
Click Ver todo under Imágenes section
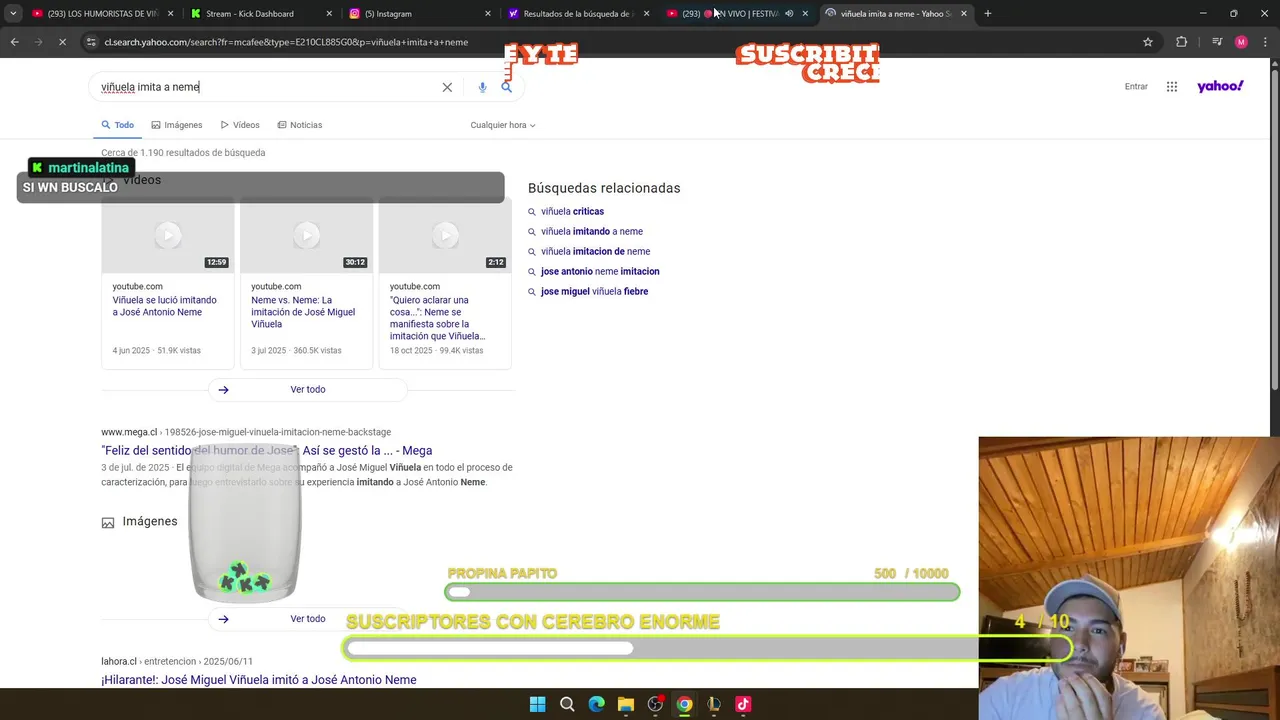[307, 619]
